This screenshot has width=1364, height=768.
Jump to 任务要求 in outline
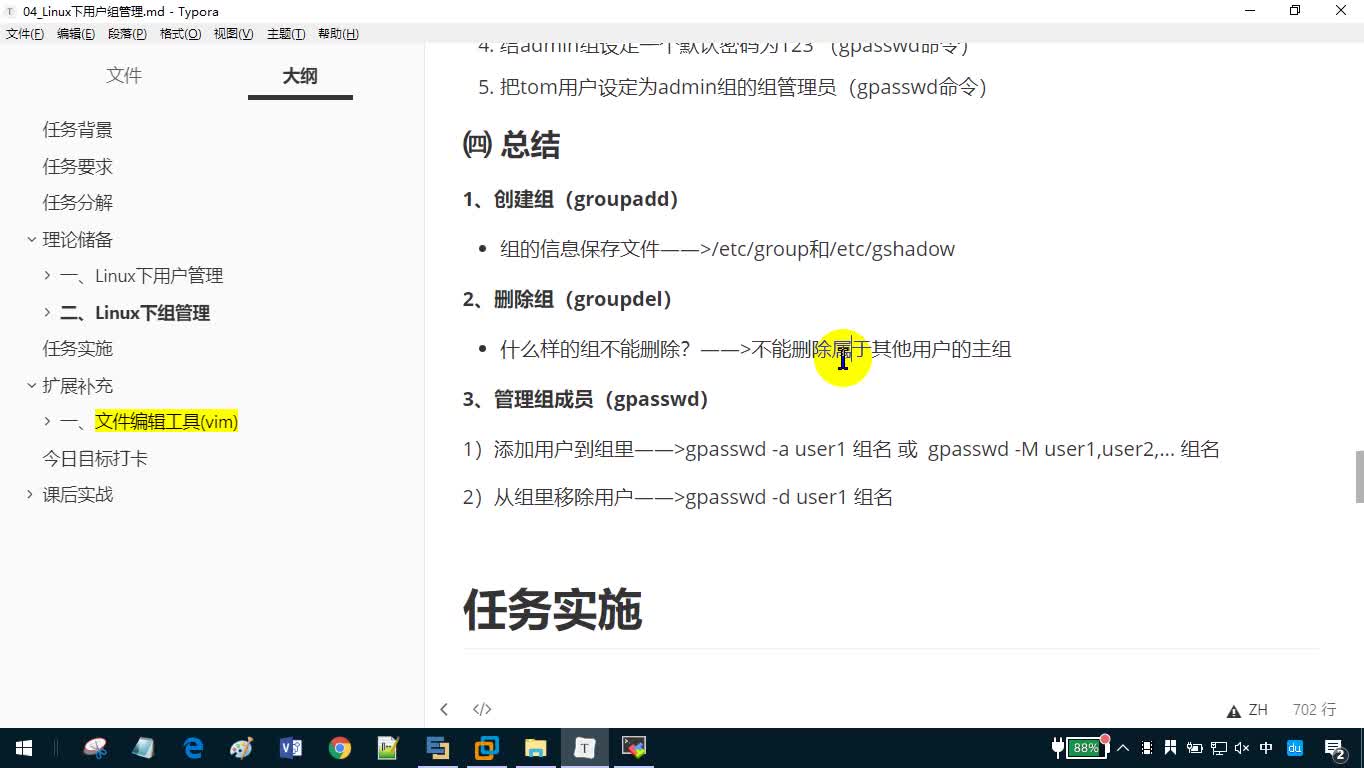(x=77, y=166)
